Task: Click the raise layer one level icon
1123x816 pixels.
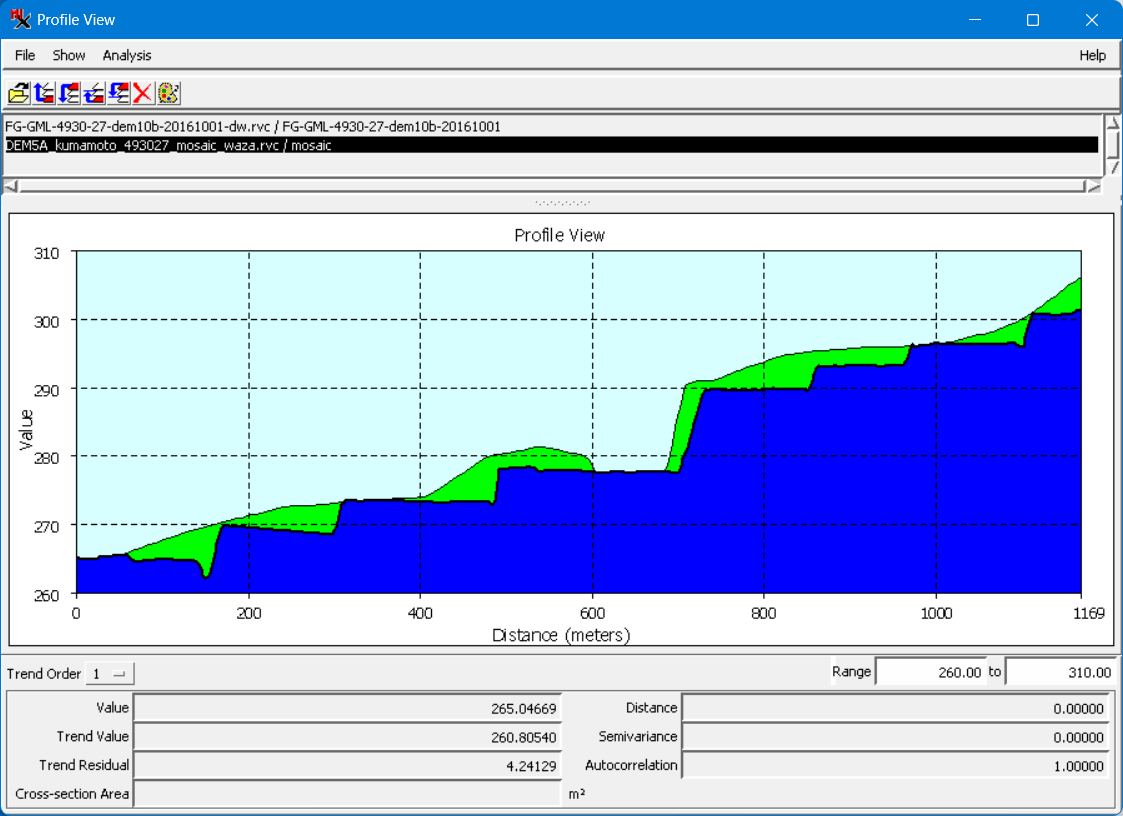Action: (x=94, y=93)
